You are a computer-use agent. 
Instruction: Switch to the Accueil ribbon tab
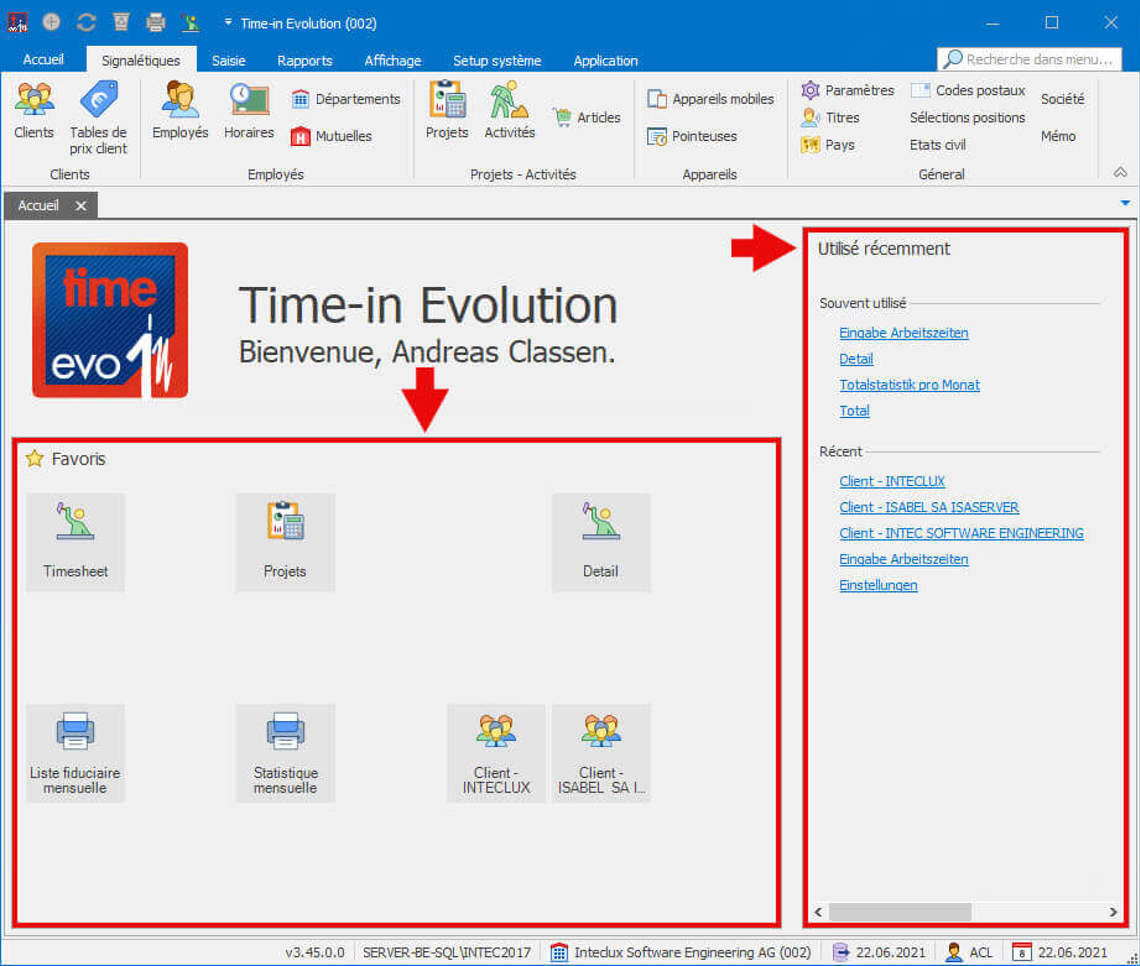(x=43, y=60)
